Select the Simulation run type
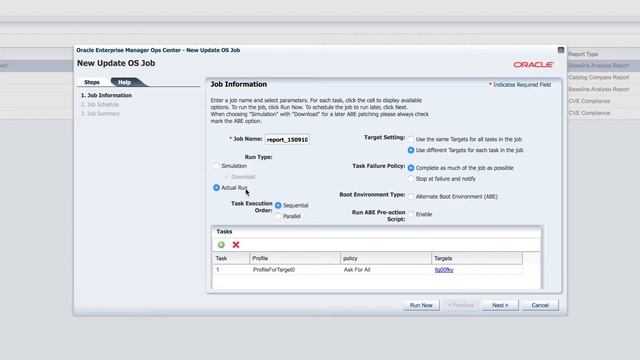The width and height of the screenshot is (640, 360). coord(216,166)
